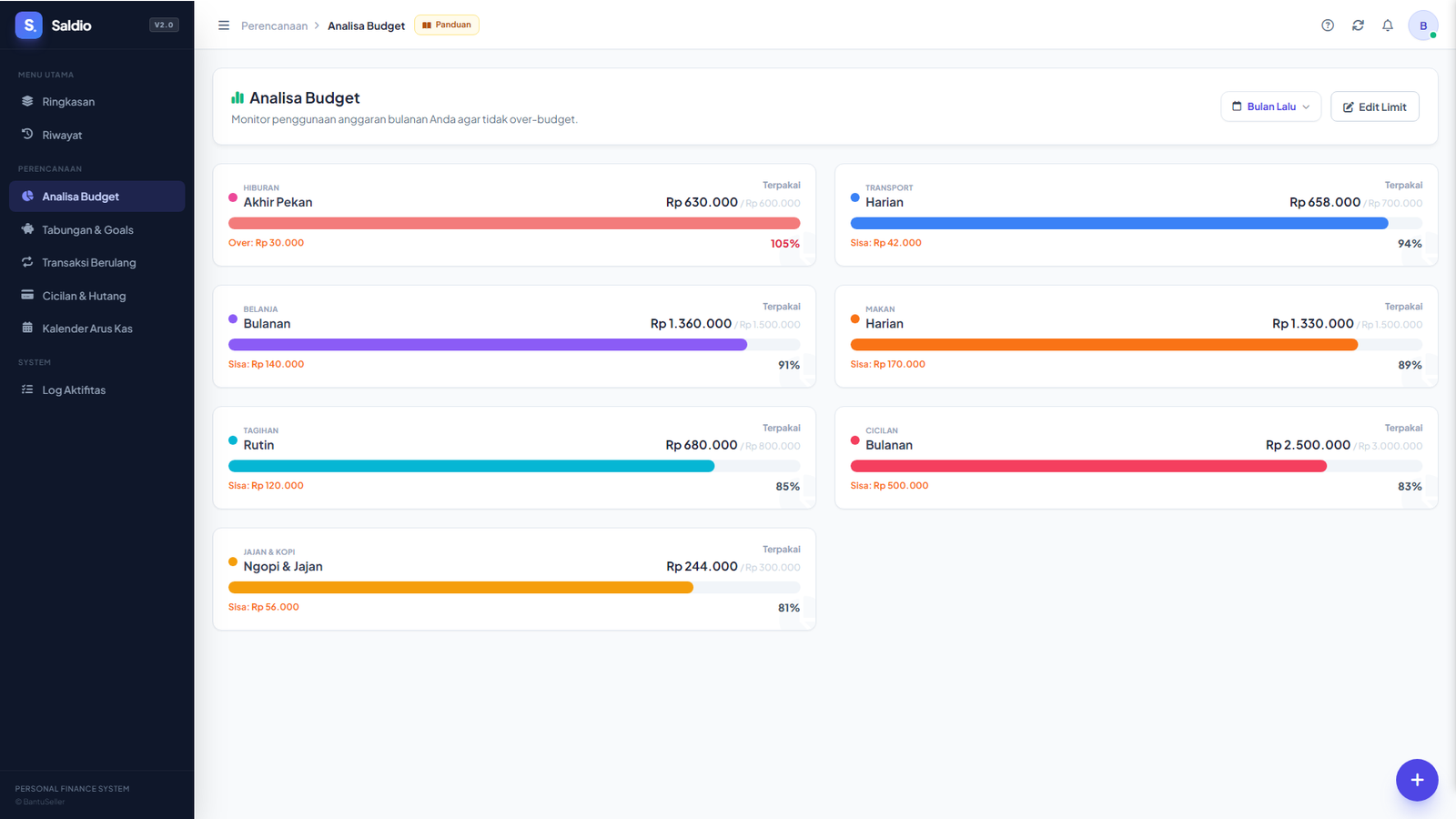Toggle the hamburger sidebar menu icon
Viewport: 1456px width, 819px height.
pos(224,25)
